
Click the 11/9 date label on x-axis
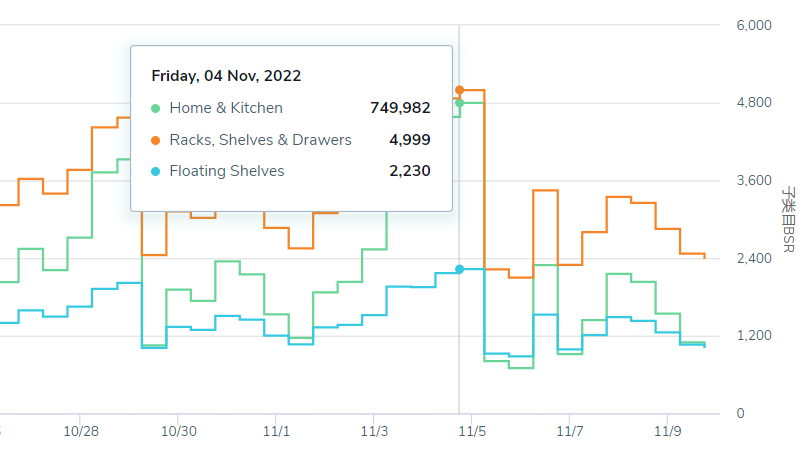668,431
